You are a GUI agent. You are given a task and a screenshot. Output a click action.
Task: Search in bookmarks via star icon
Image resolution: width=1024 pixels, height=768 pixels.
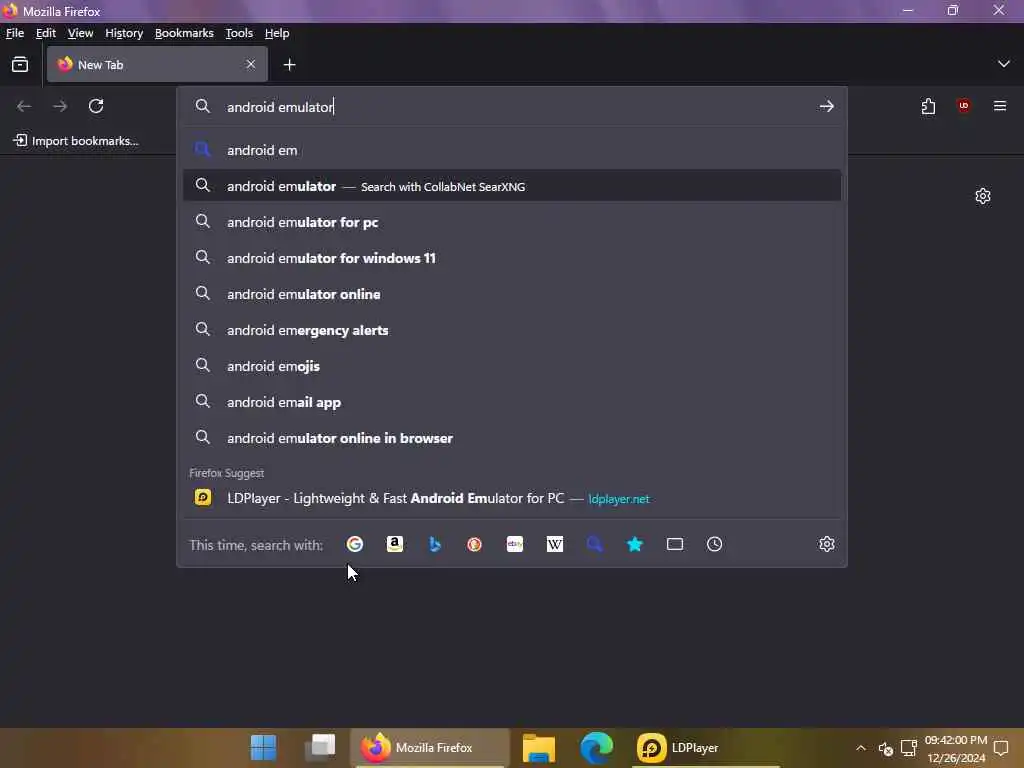(x=635, y=544)
